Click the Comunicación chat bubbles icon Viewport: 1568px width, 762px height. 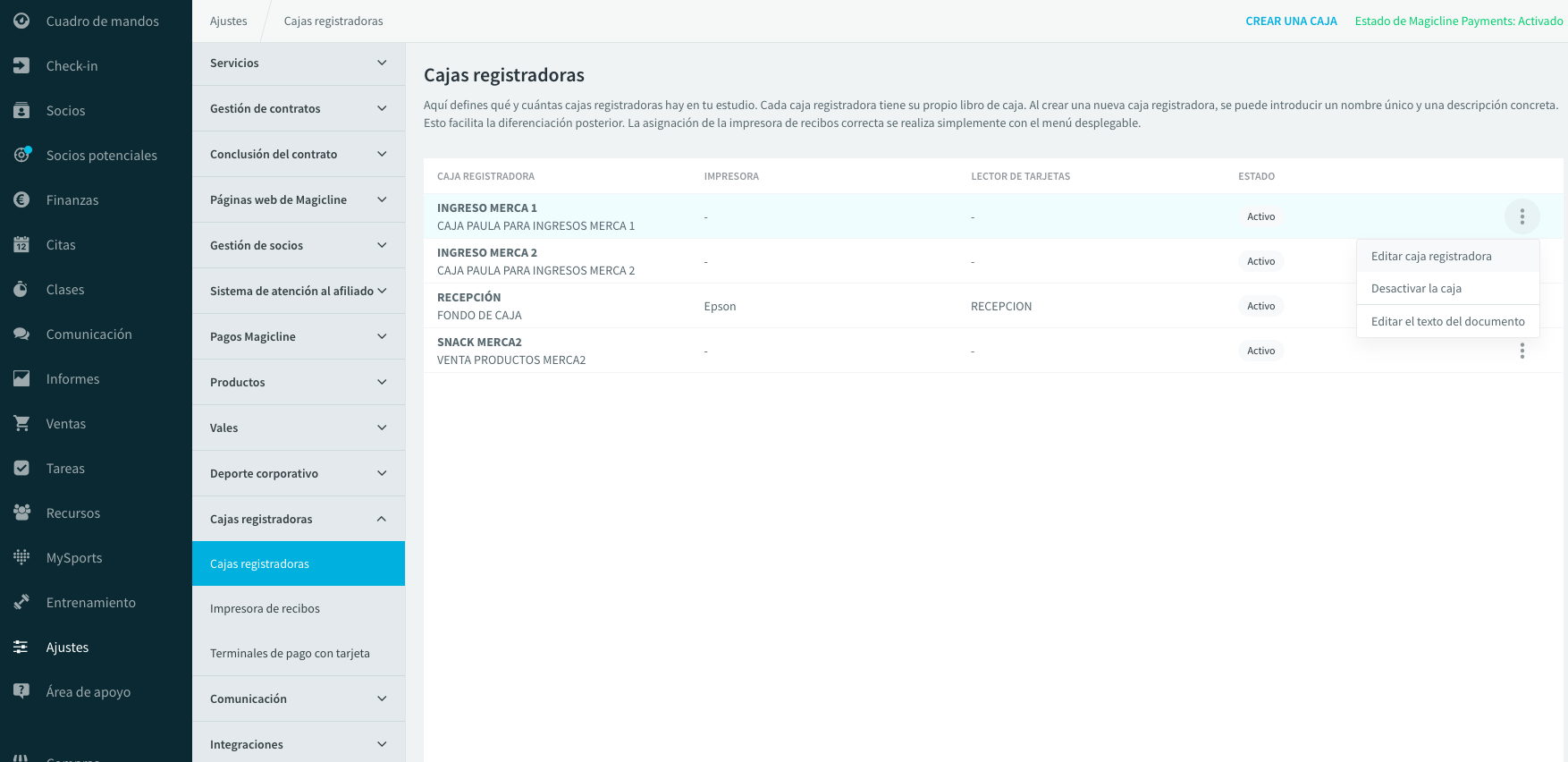pyautogui.click(x=21, y=334)
